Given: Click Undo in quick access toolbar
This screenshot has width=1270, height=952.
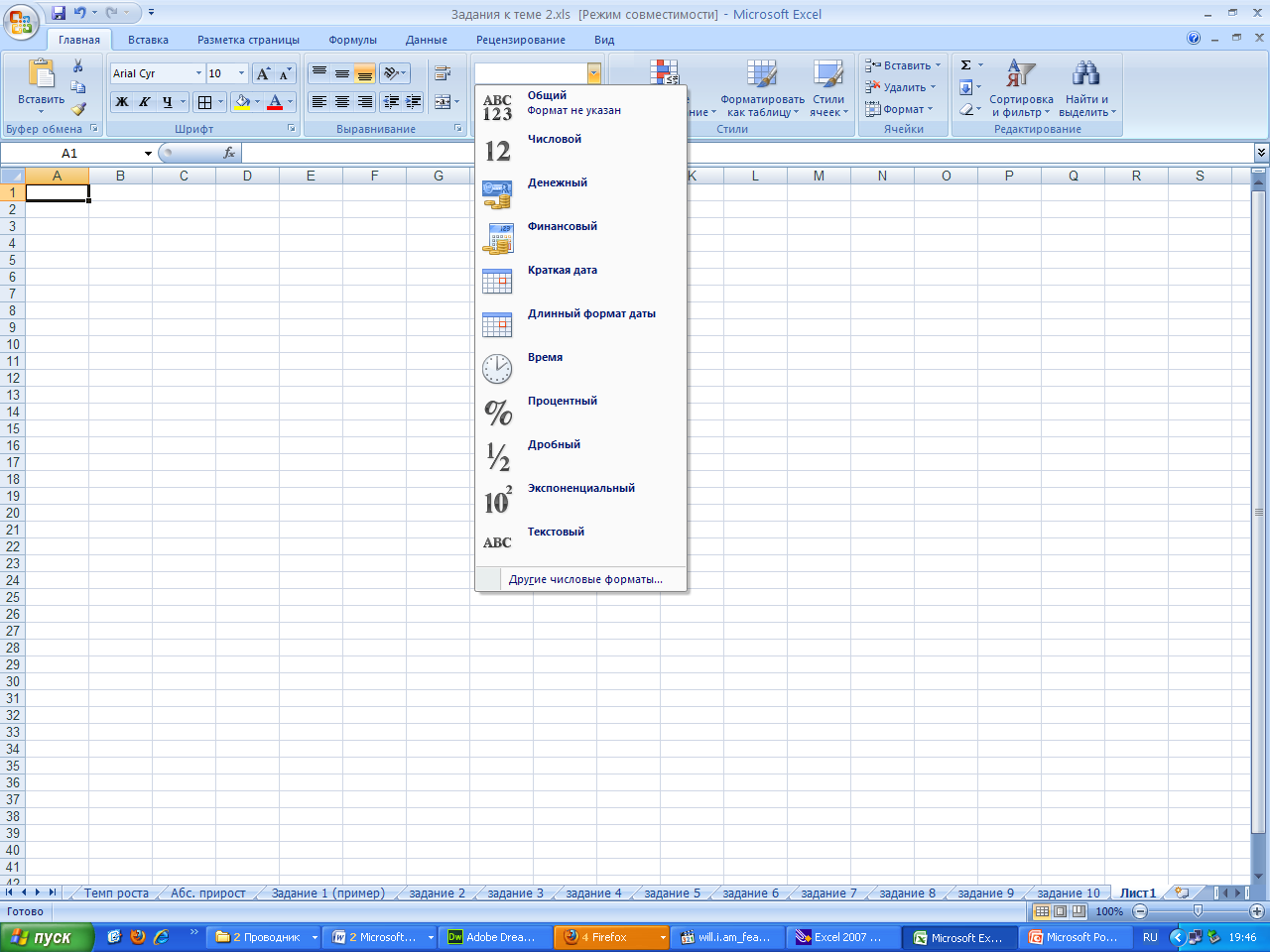Looking at the screenshot, I should (x=80, y=13).
